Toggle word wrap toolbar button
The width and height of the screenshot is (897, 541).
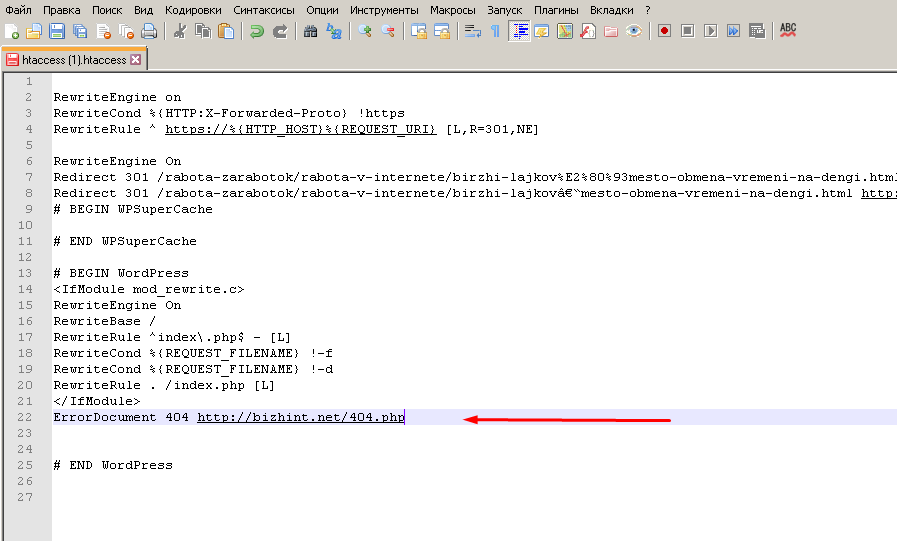(473, 31)
